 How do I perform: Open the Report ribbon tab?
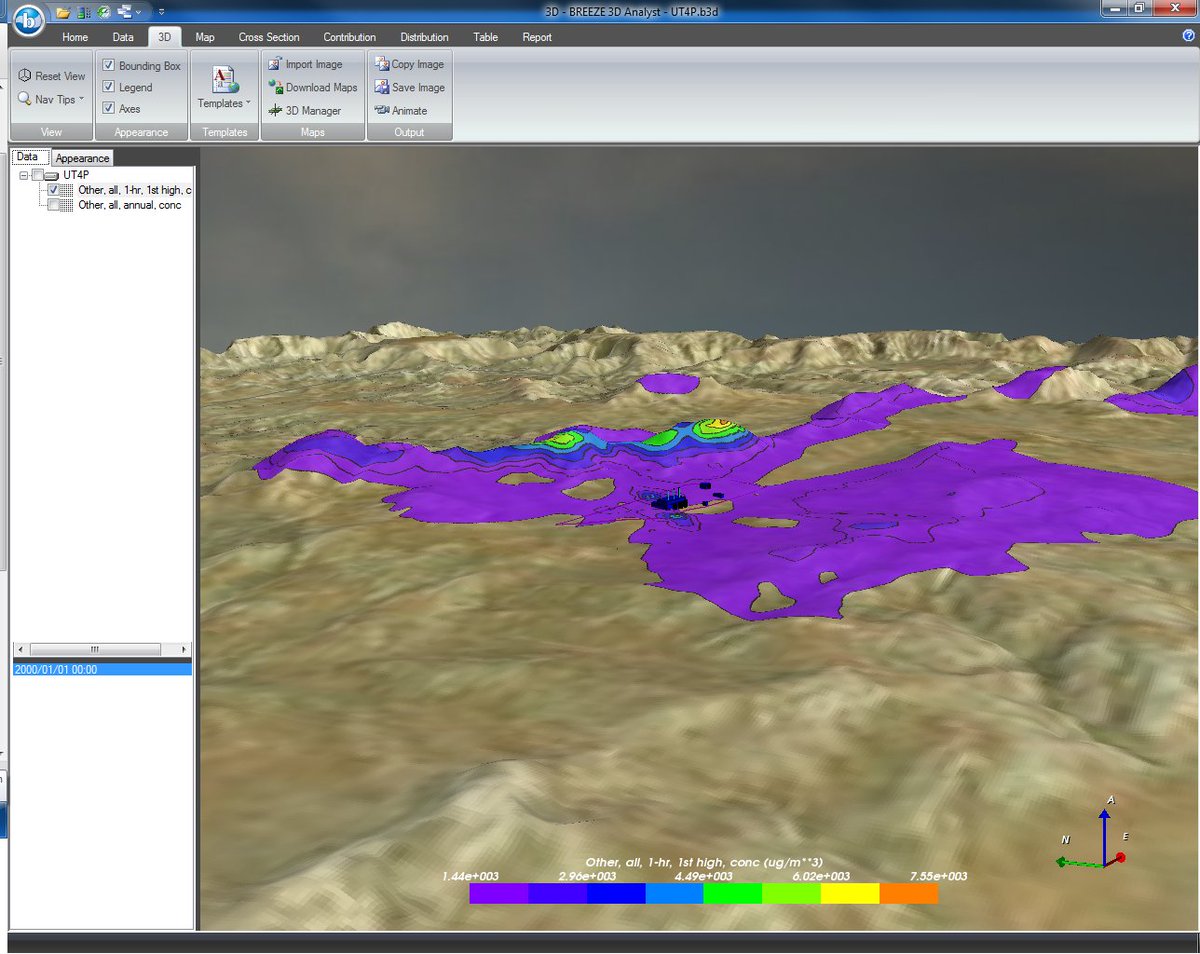pyautogui.click(x=537, y=37)
